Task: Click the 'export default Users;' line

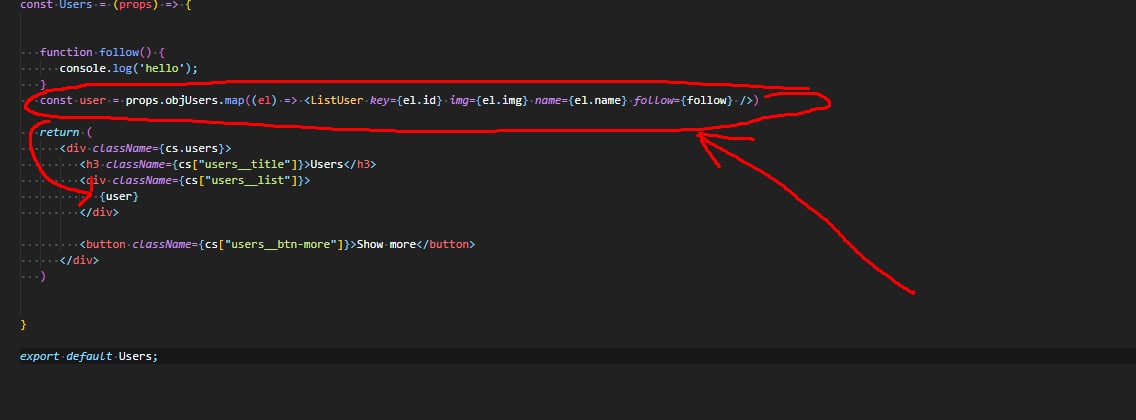Action: click(x=88, y=356)
